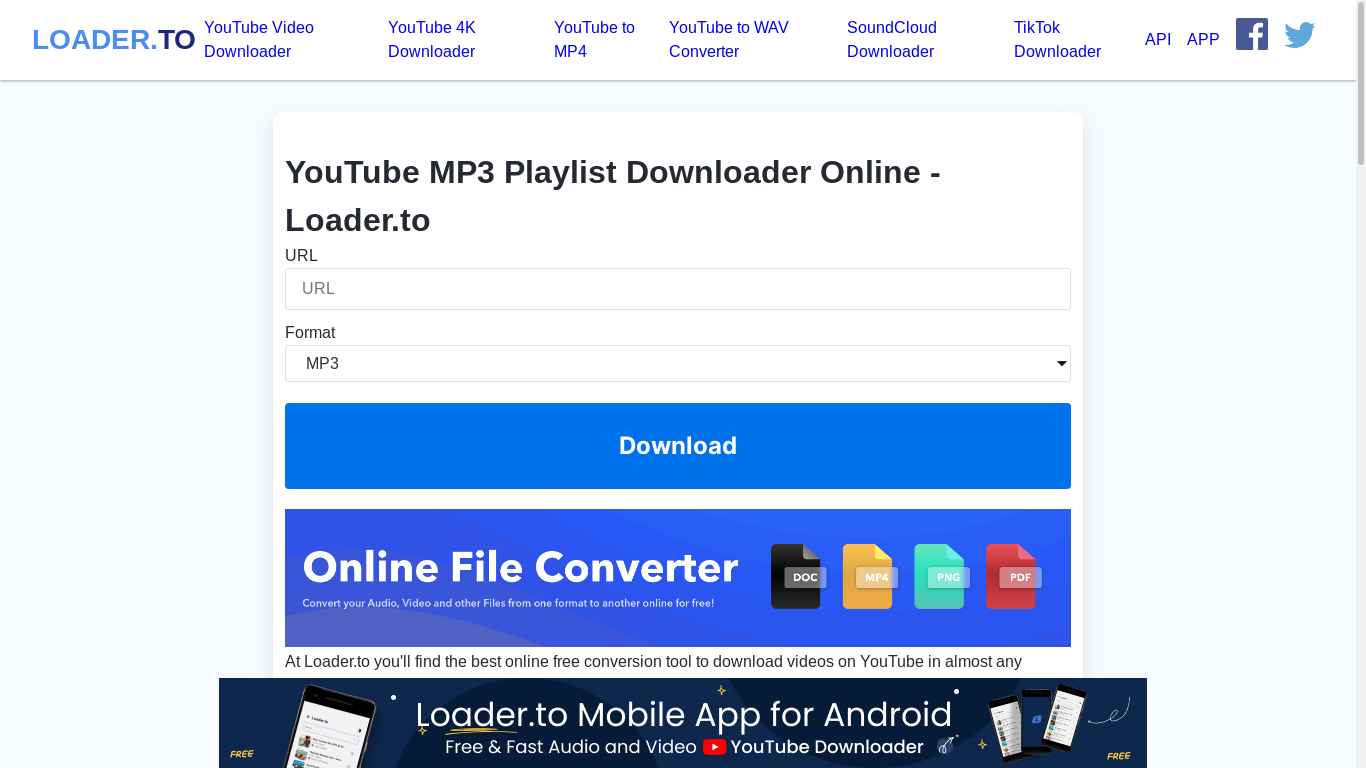Click the YouTube logo in the Android app banner
Viewport: 1366px width, 768px height.
714,747
